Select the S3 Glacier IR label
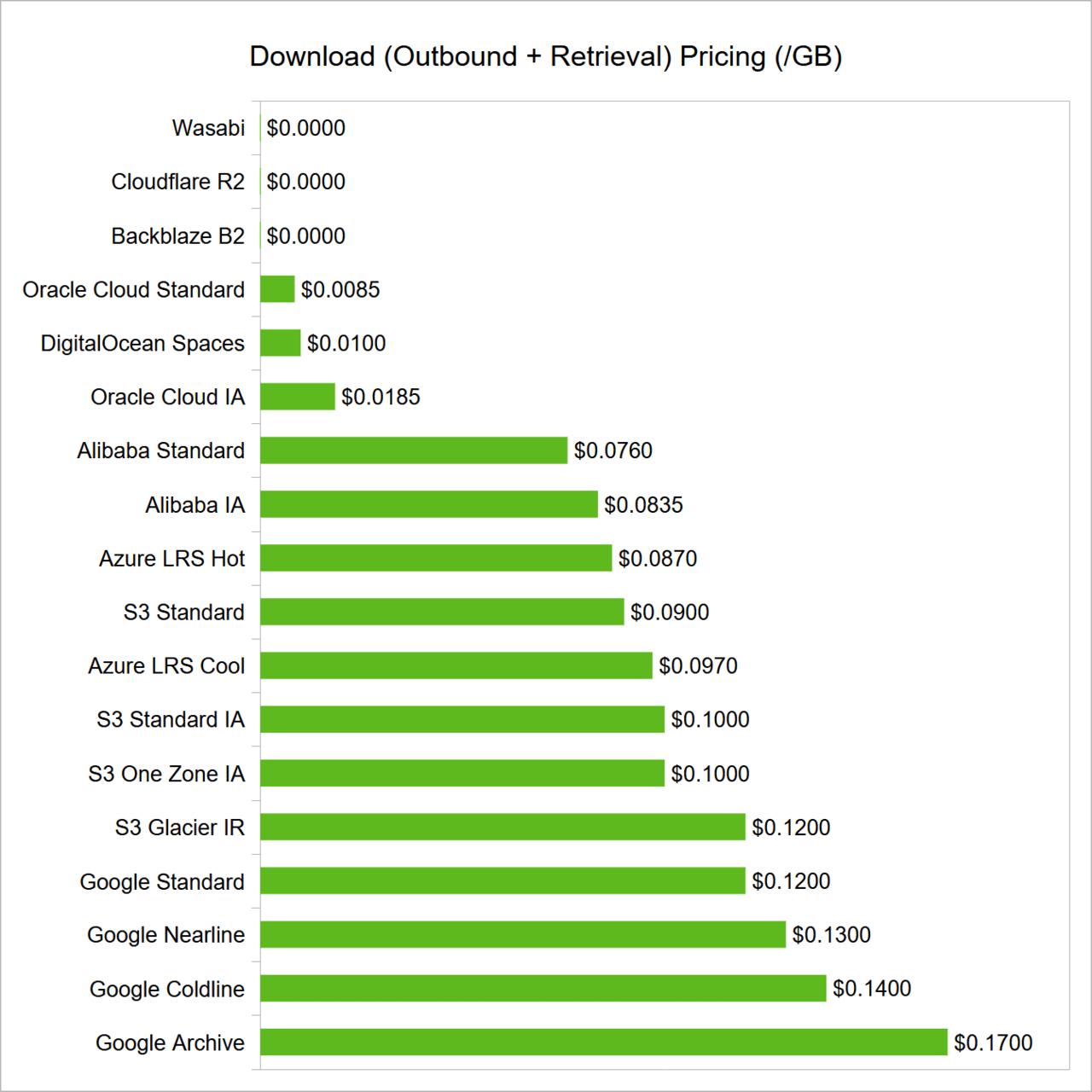The image size is (1092, 1092). coord(179,828)
